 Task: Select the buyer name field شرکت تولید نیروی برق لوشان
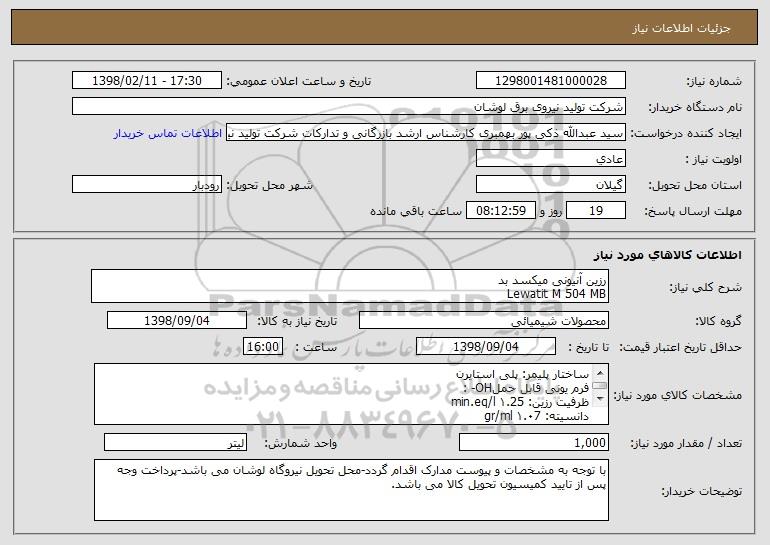pos(349,107)
